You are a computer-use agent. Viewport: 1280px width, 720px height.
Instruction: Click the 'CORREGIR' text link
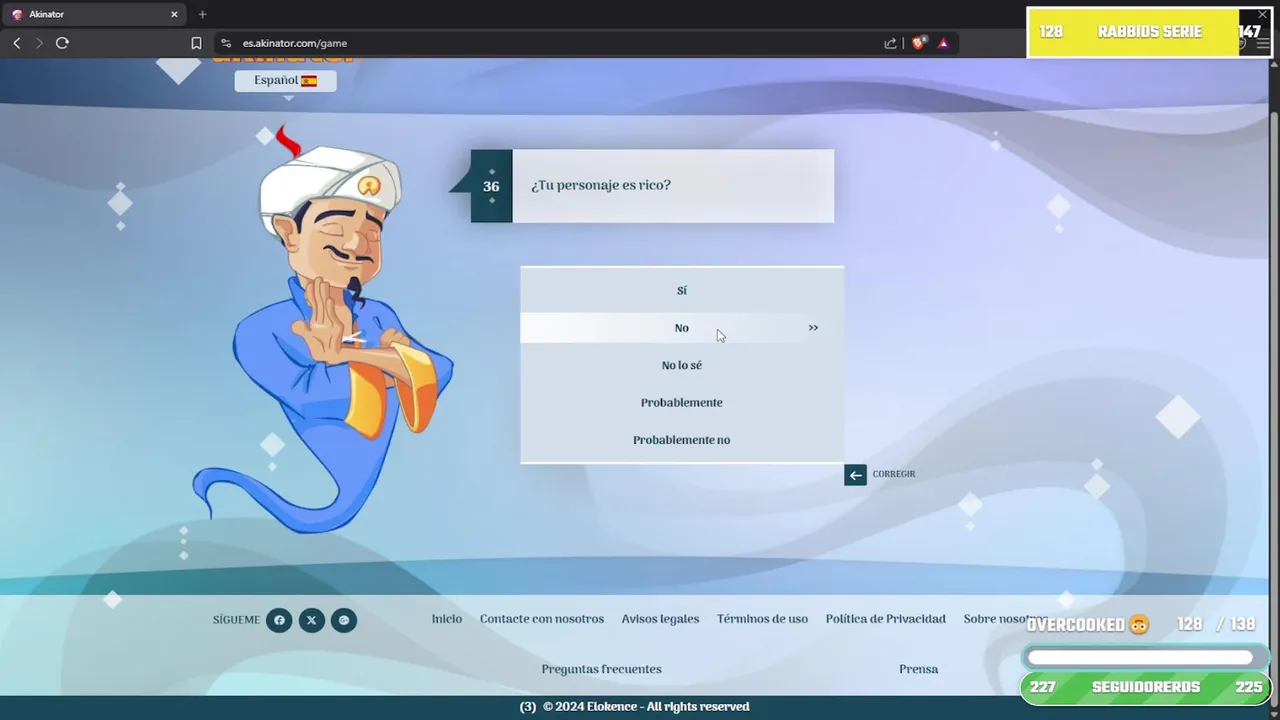pyautogui.click(x=894, y=474)
